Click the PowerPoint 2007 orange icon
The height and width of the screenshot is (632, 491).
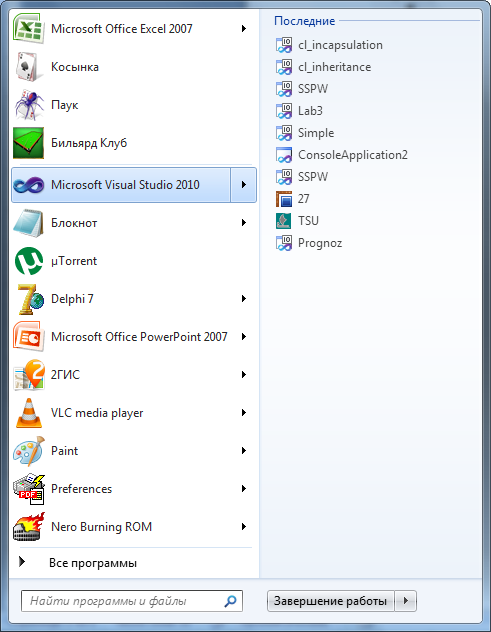click(x=28, y=337)
